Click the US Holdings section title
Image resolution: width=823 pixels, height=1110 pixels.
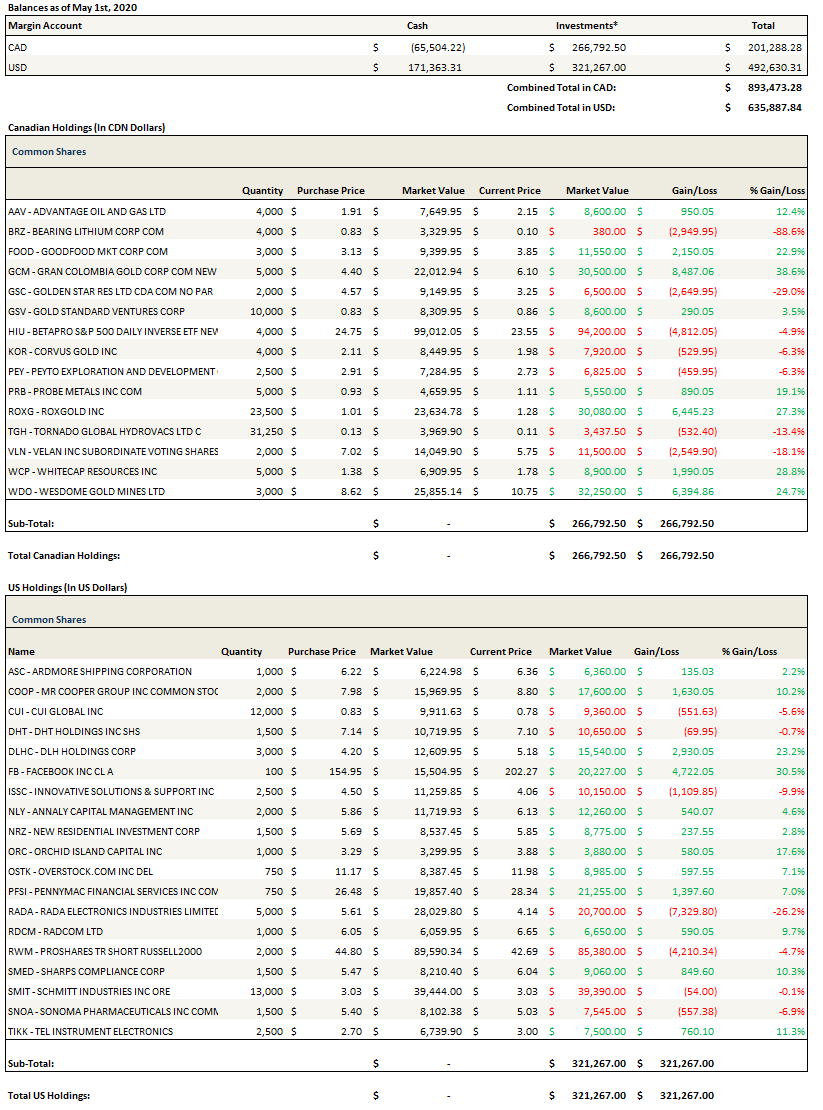pyautogui.click(x=67, y=587)
